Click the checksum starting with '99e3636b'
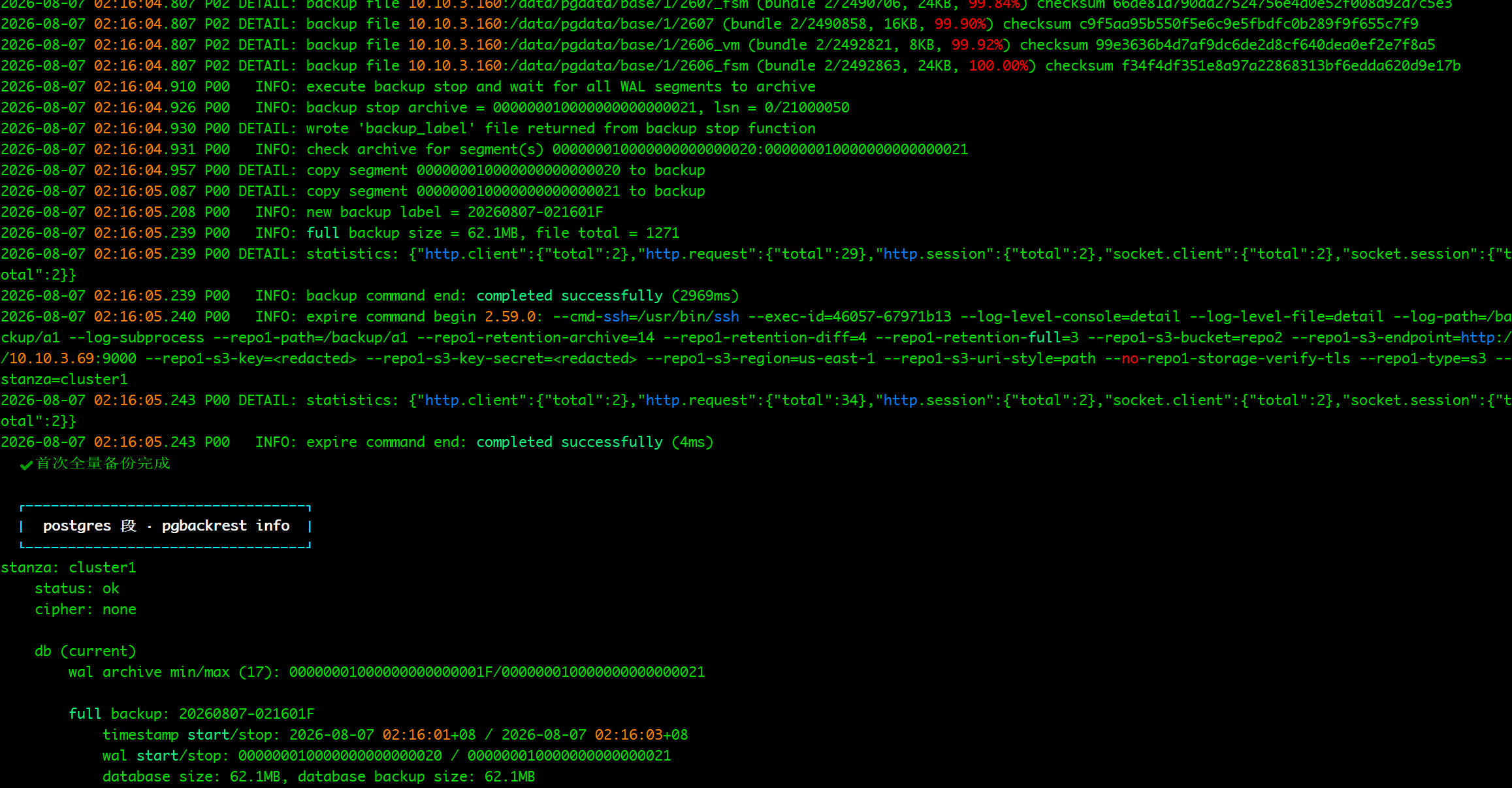This screenshot has width=1512, height=788. coord(1266,45)
